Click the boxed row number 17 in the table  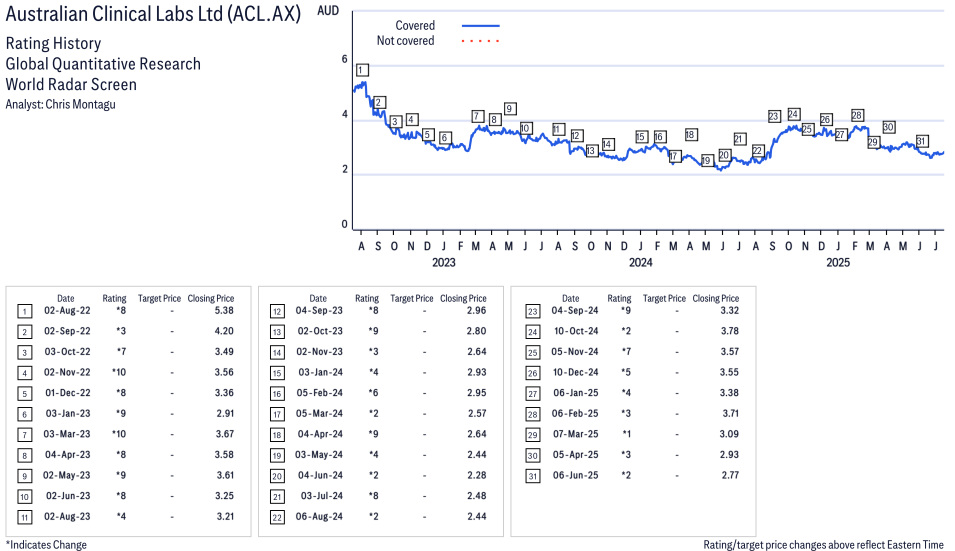click(277, 415)
